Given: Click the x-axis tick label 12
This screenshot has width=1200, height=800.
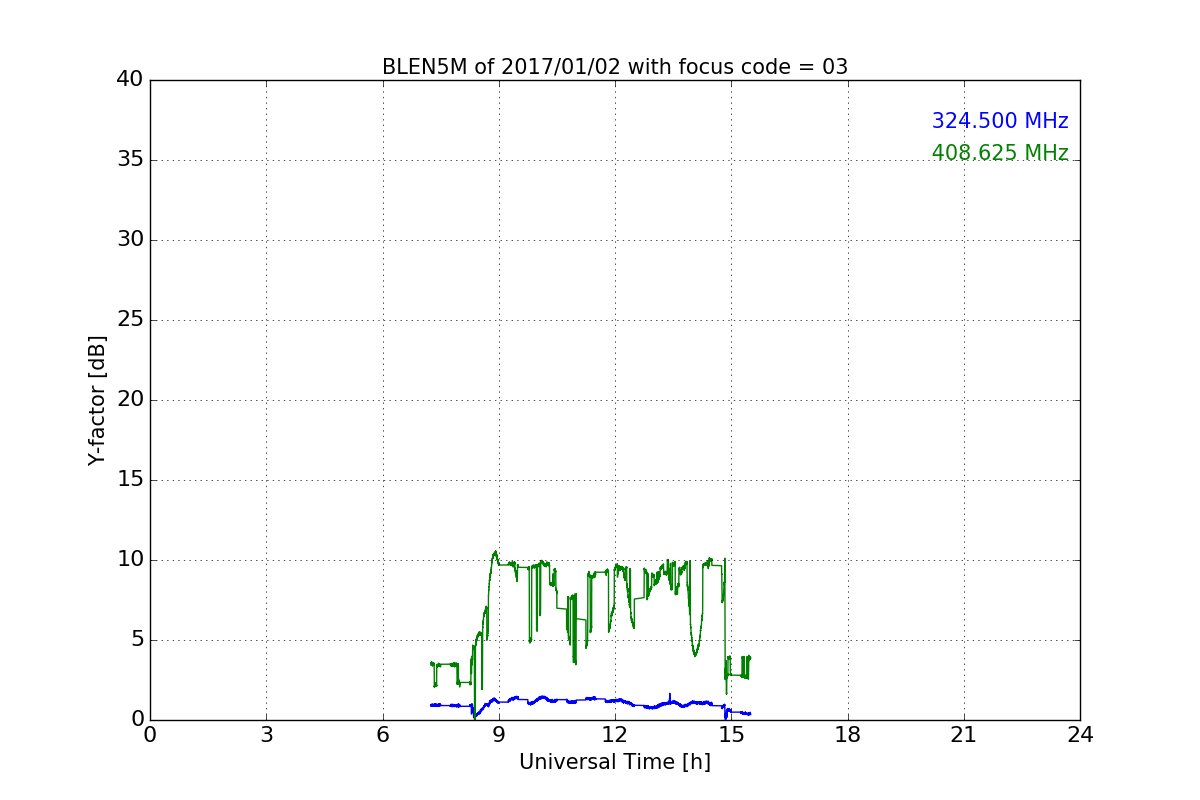Looking at the screenshot, I should (615, 735).
